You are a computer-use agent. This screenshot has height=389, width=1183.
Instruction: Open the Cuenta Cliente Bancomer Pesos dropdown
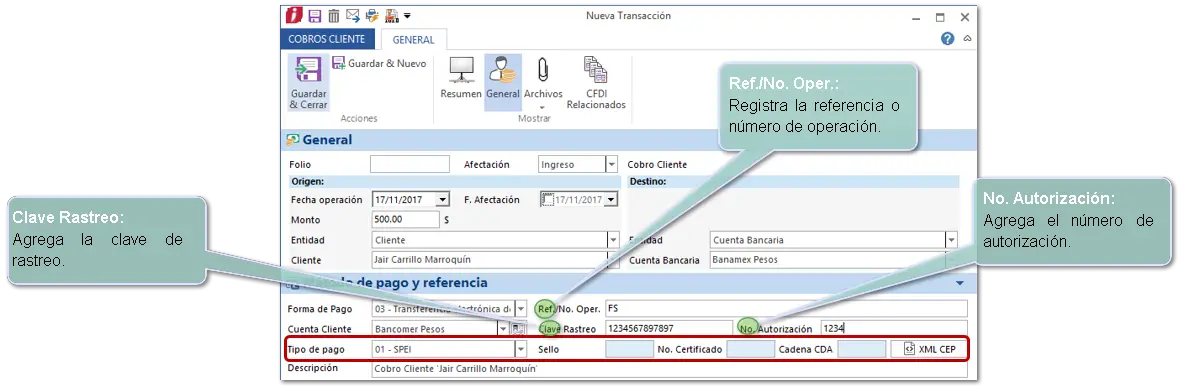(x=502, y=329)
